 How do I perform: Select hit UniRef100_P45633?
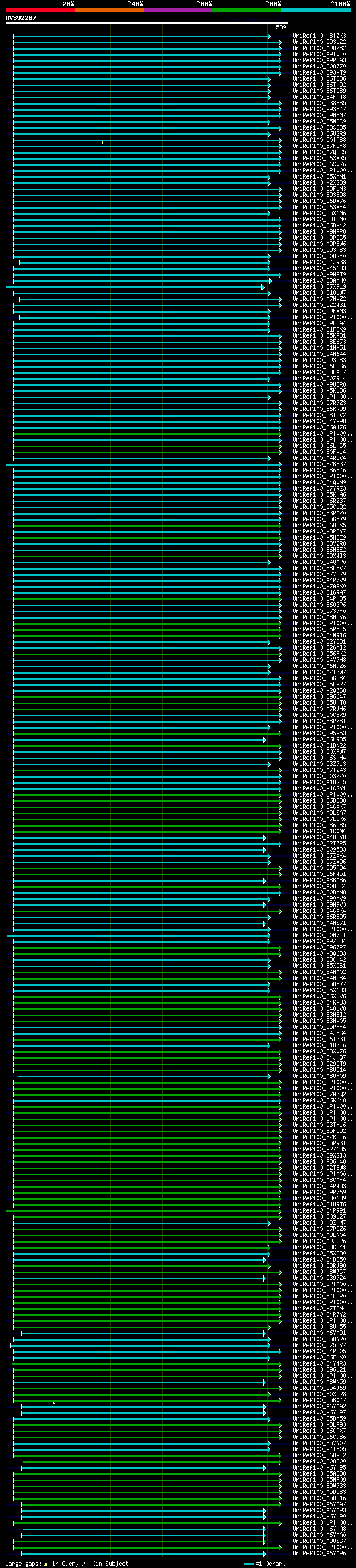(319, 269)
